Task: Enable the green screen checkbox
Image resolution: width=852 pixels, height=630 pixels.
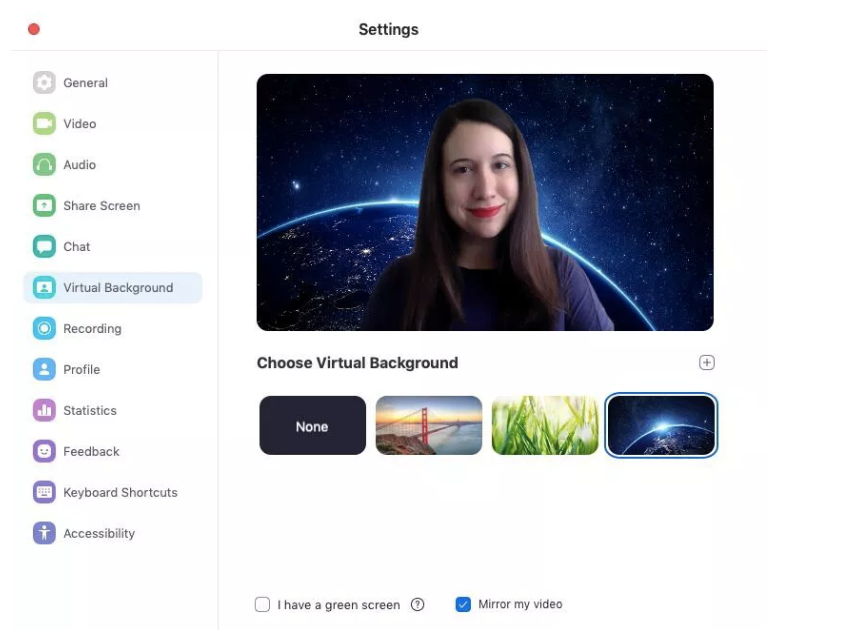Action: coord(262,604)
